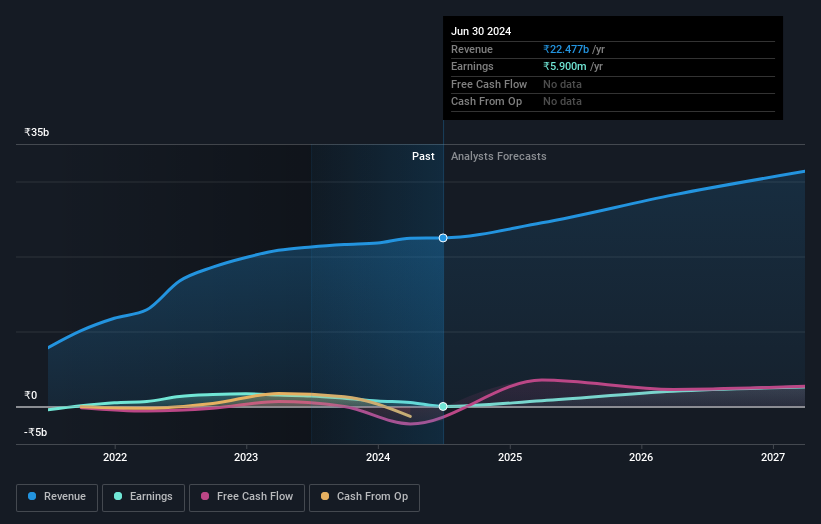This screenshot has width=821, height=524.
Task: Click the 2027 x-axis label
Action: pos(773,457)
